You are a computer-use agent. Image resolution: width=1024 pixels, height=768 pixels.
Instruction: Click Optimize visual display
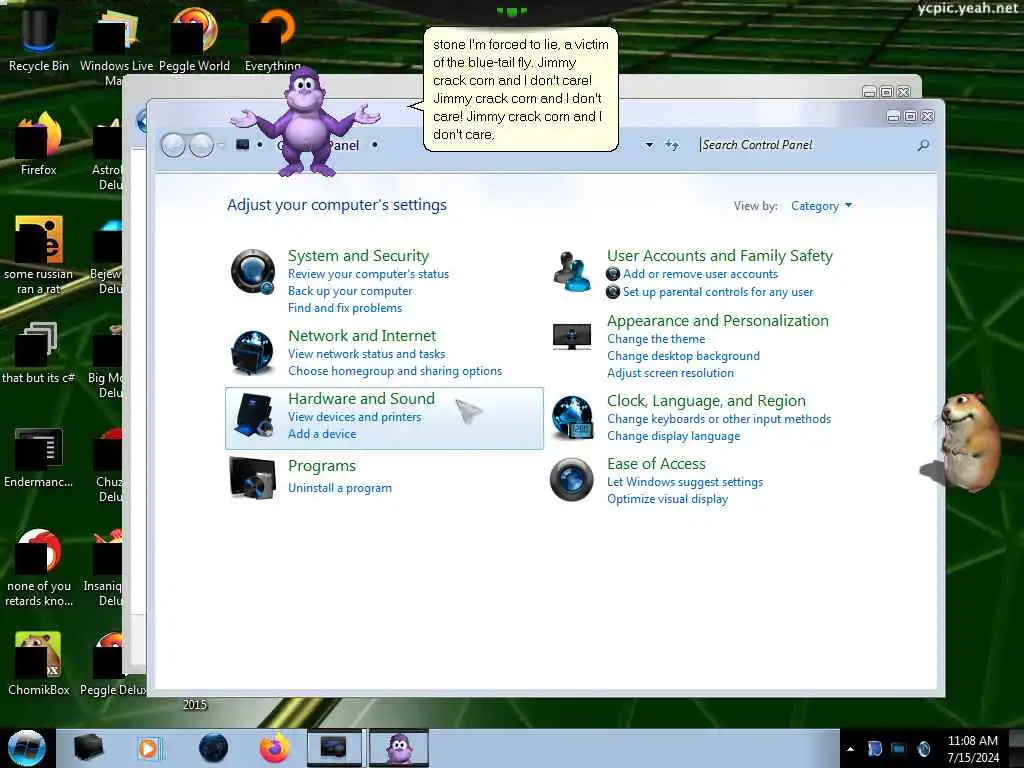click(x=667, y=499)
